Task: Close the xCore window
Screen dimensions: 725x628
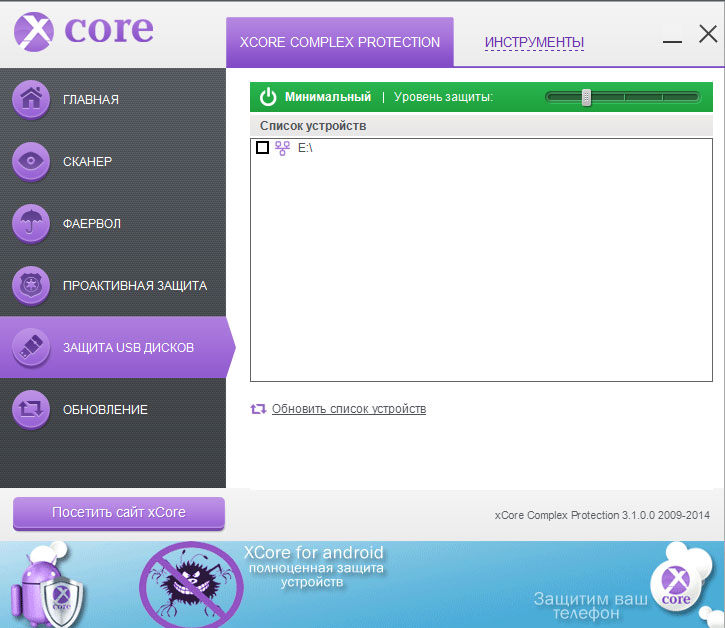Action: click(x=708, y=34)
